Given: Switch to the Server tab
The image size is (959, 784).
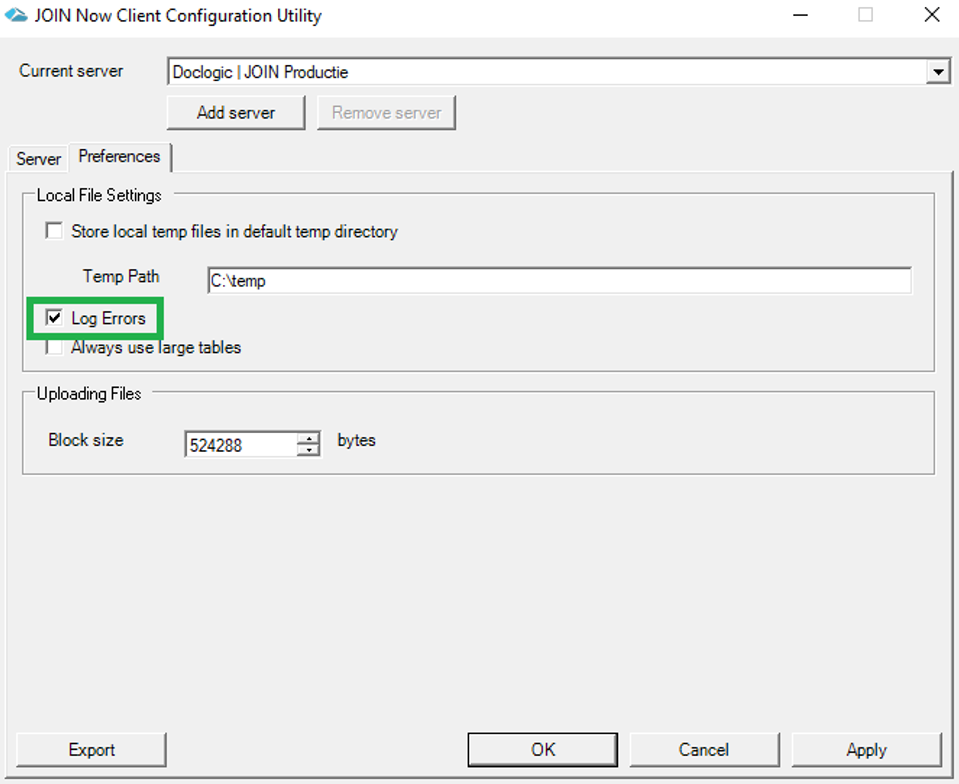Looking at the screenshot, I should (x=37, y=158).
